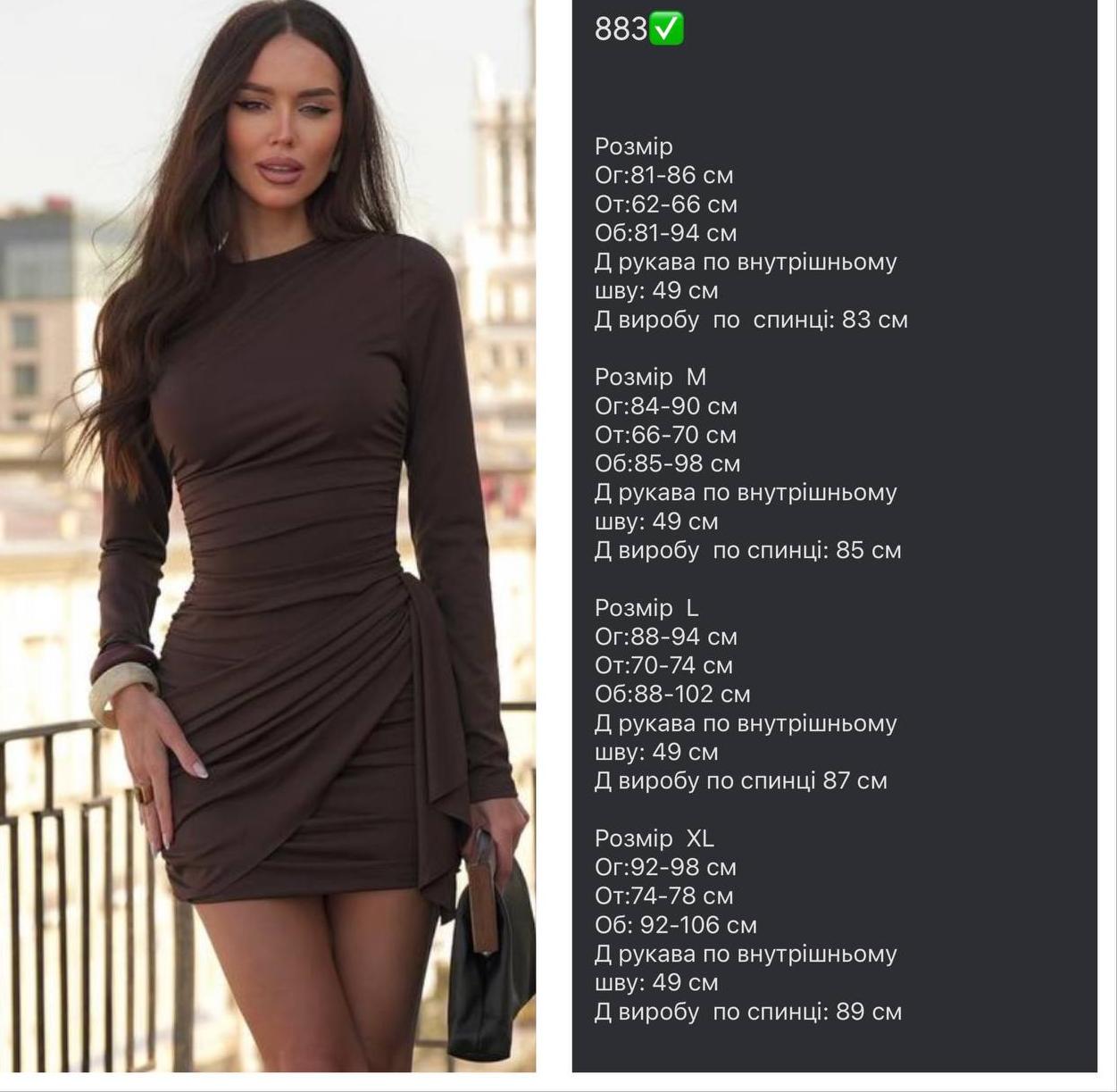Click Д виробу по спинці: 83 см
This screenshot has height=1092, width=1117.
(751, 320)
